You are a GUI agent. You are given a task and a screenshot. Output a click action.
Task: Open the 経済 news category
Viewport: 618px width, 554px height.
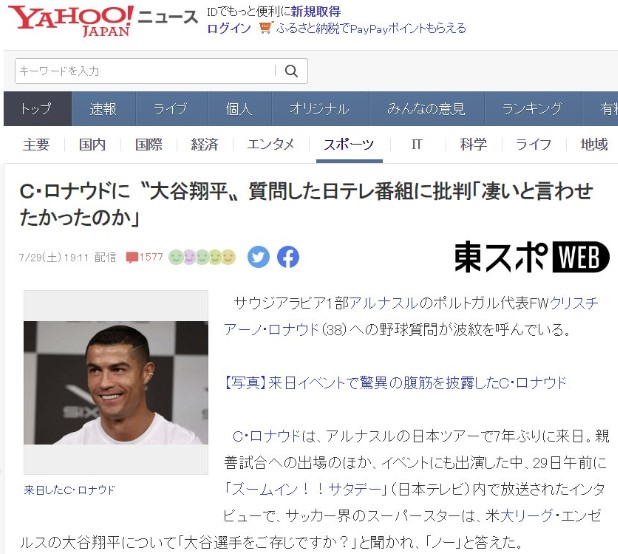pos(205,145)
